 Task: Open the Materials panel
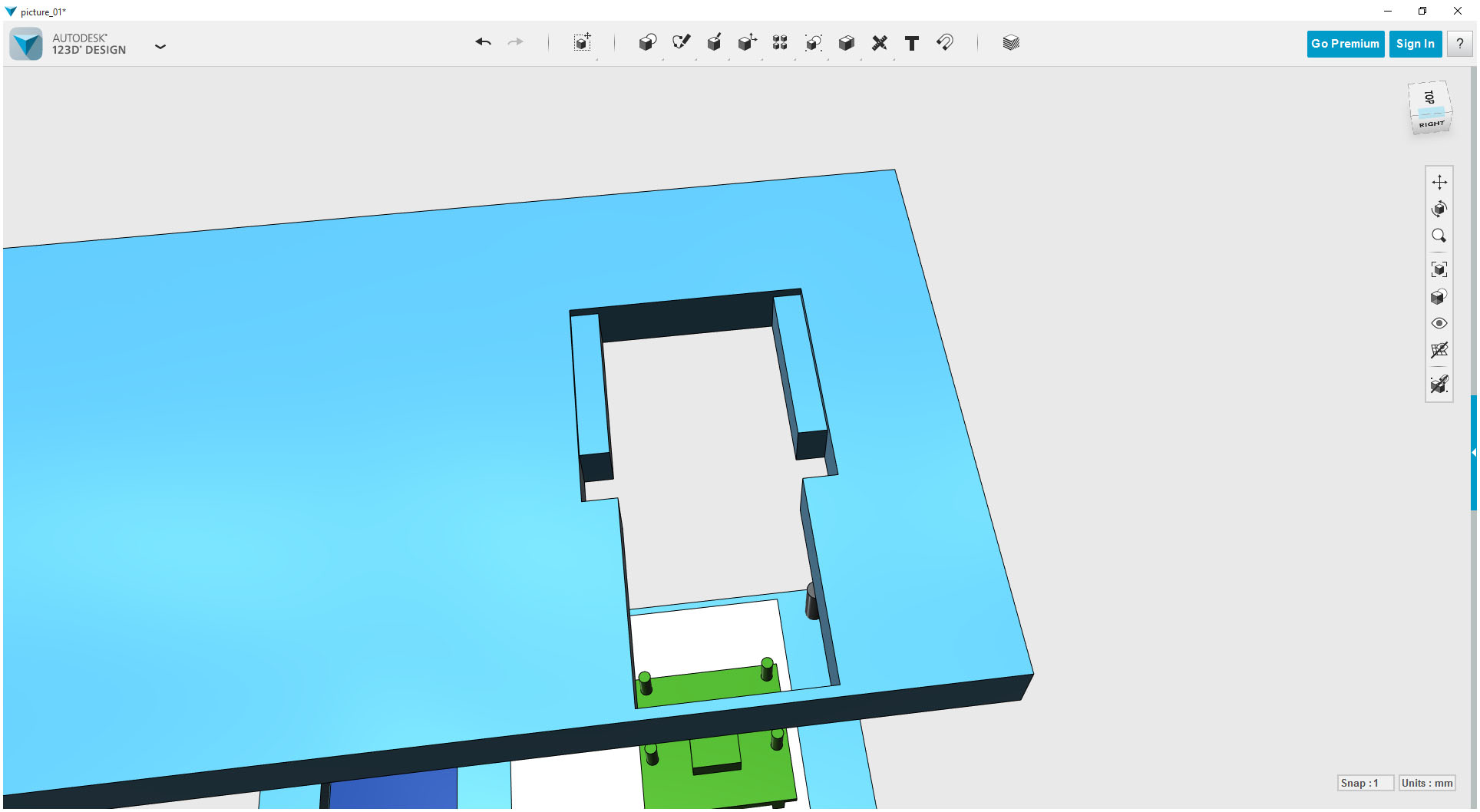point(1010,44)
